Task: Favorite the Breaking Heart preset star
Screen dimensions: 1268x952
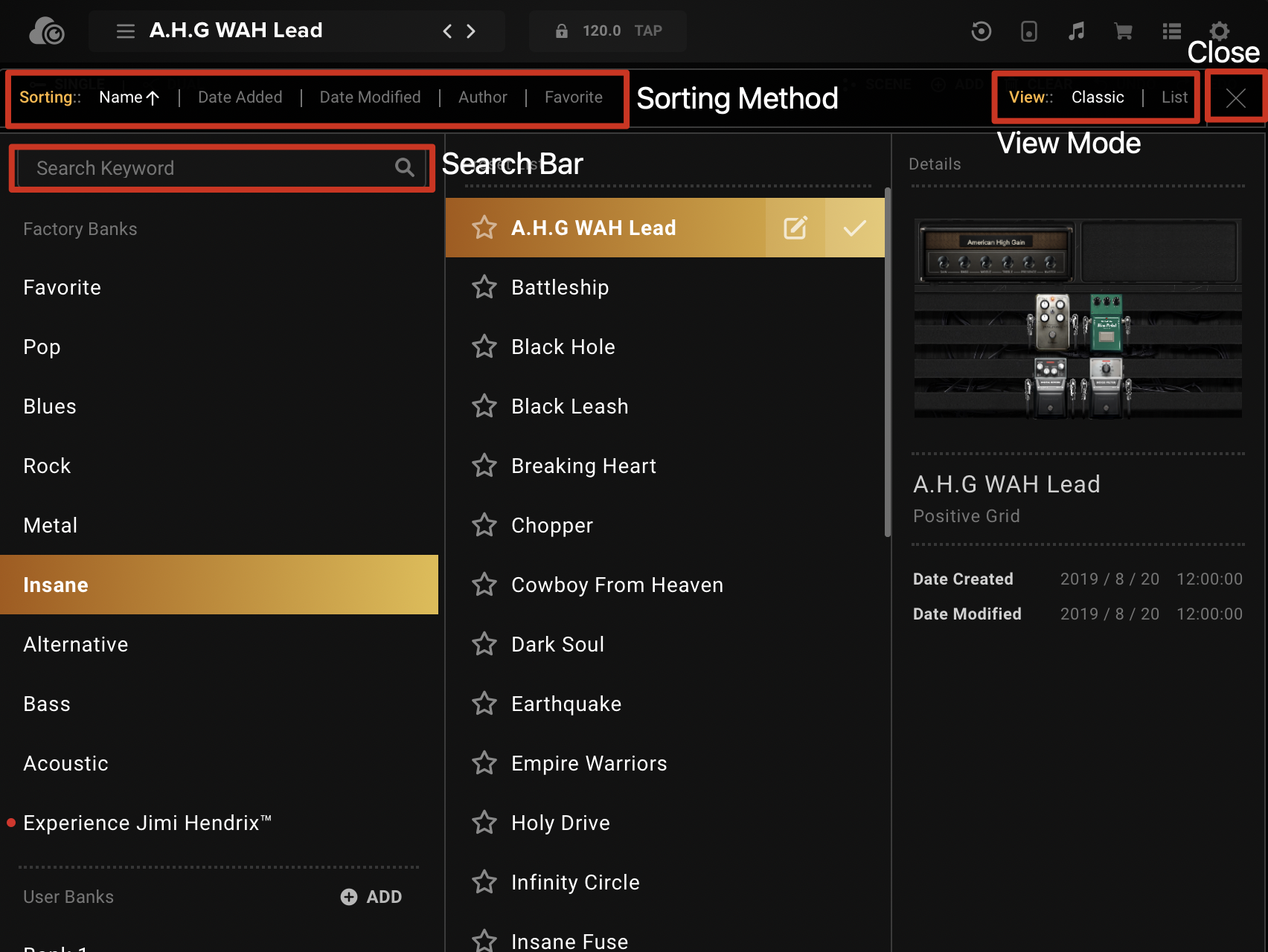Action: 484,466
